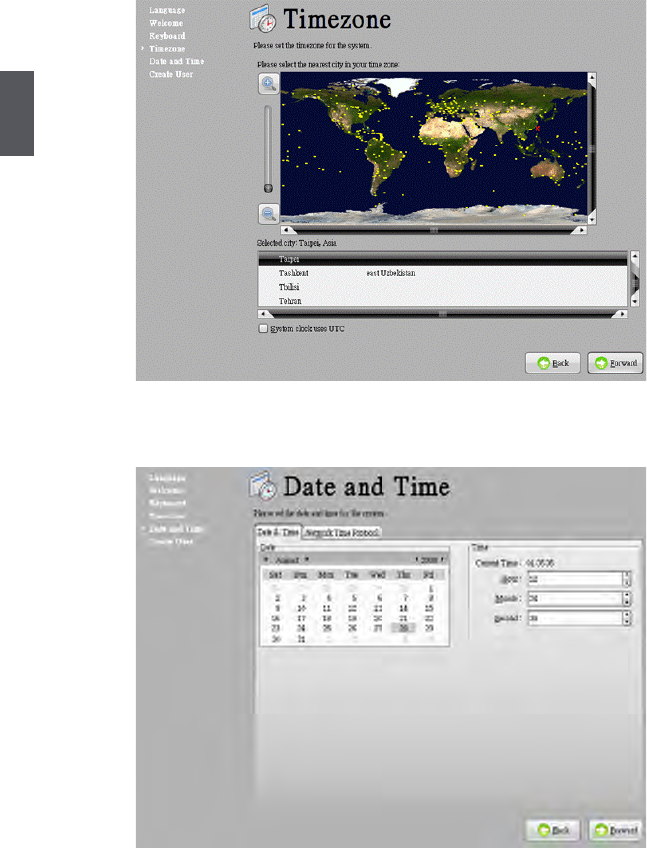Click the Date and Time header clock icon

click(263, 485)
